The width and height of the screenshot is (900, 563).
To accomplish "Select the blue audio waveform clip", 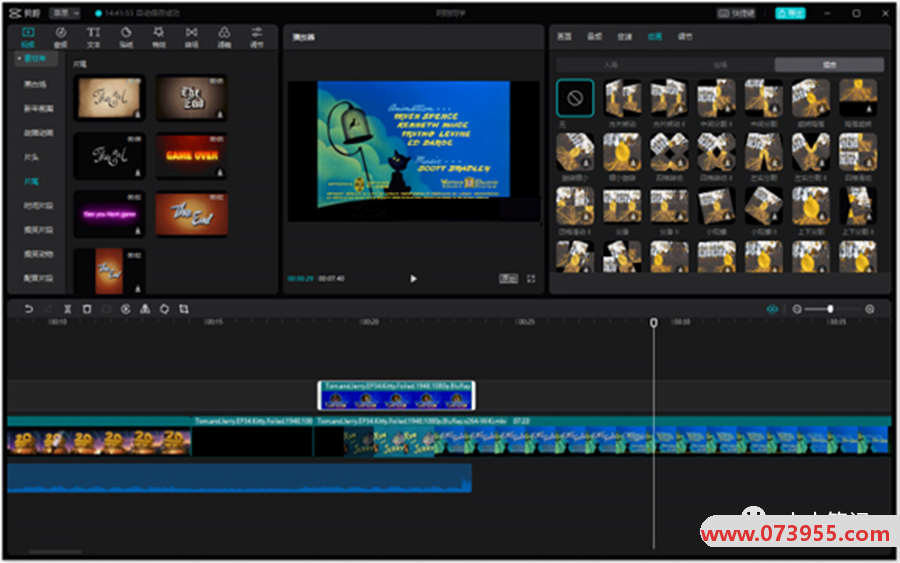I will pos(239,478).
